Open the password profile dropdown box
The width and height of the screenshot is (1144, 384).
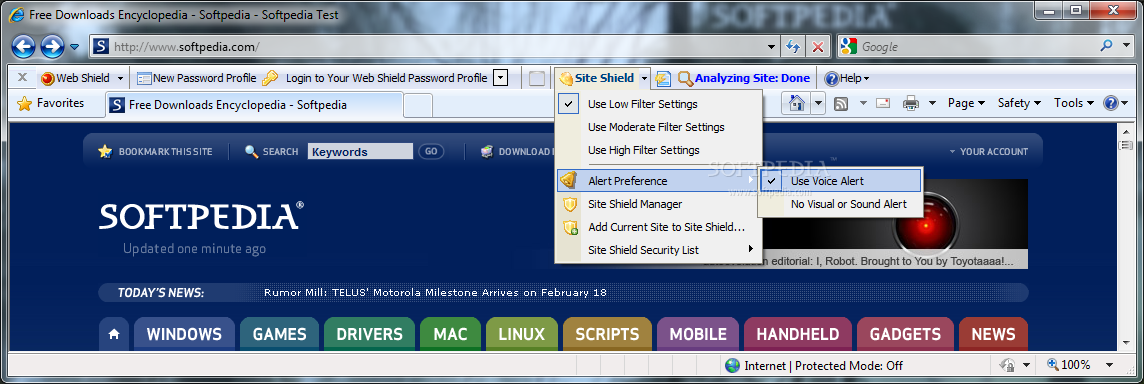tap(500, 78)
